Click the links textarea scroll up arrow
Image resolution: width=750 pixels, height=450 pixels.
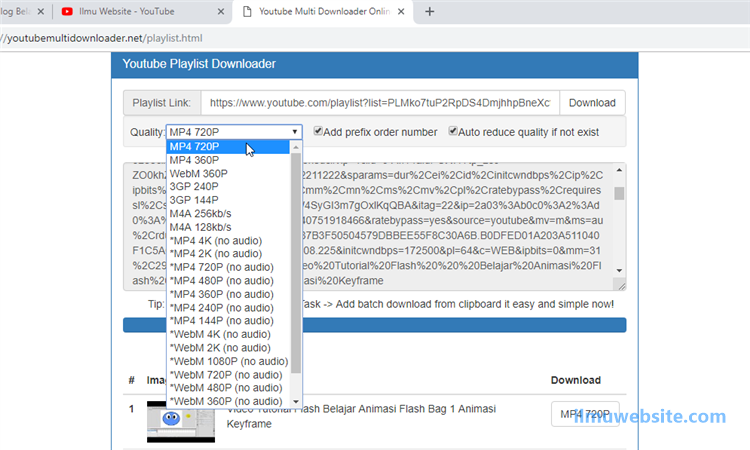(619, 170)
